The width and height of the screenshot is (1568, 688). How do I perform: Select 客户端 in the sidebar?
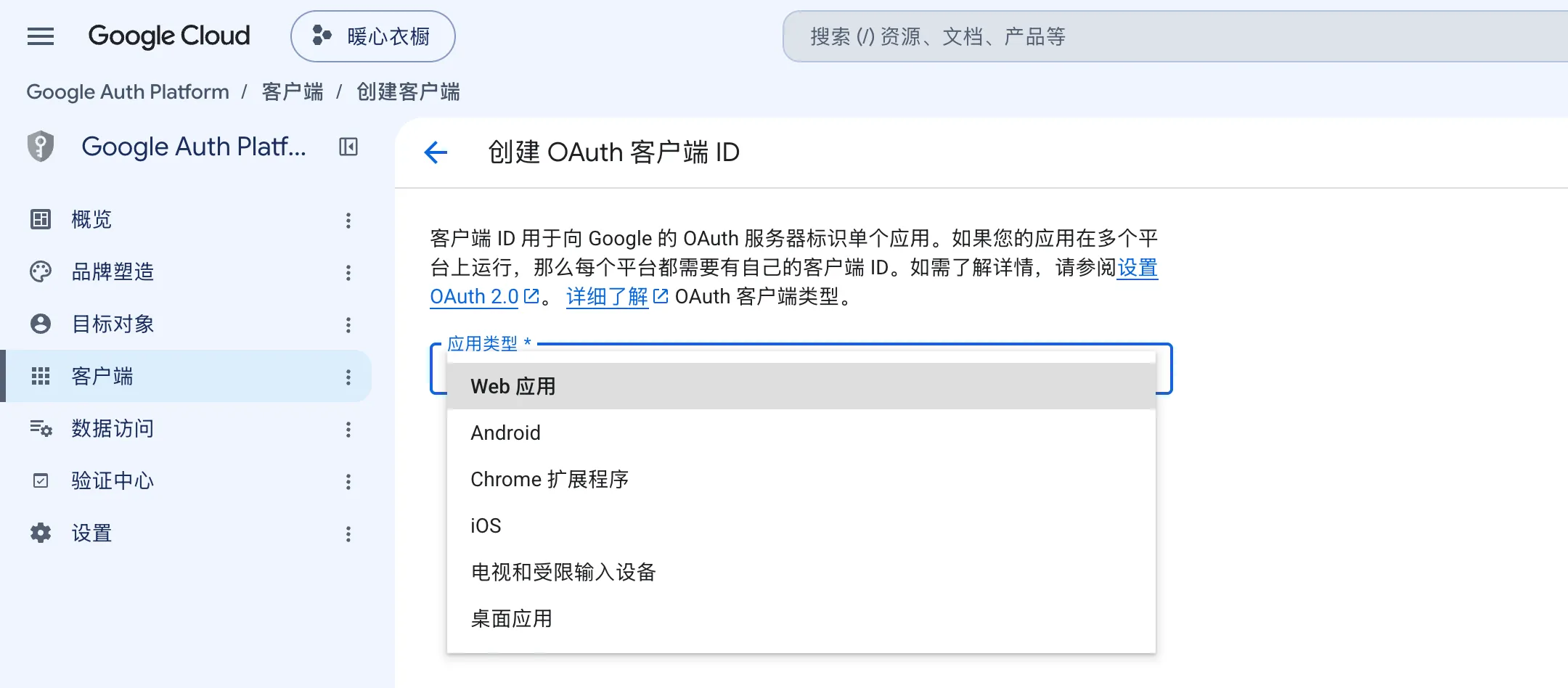(x=186, y=376)
